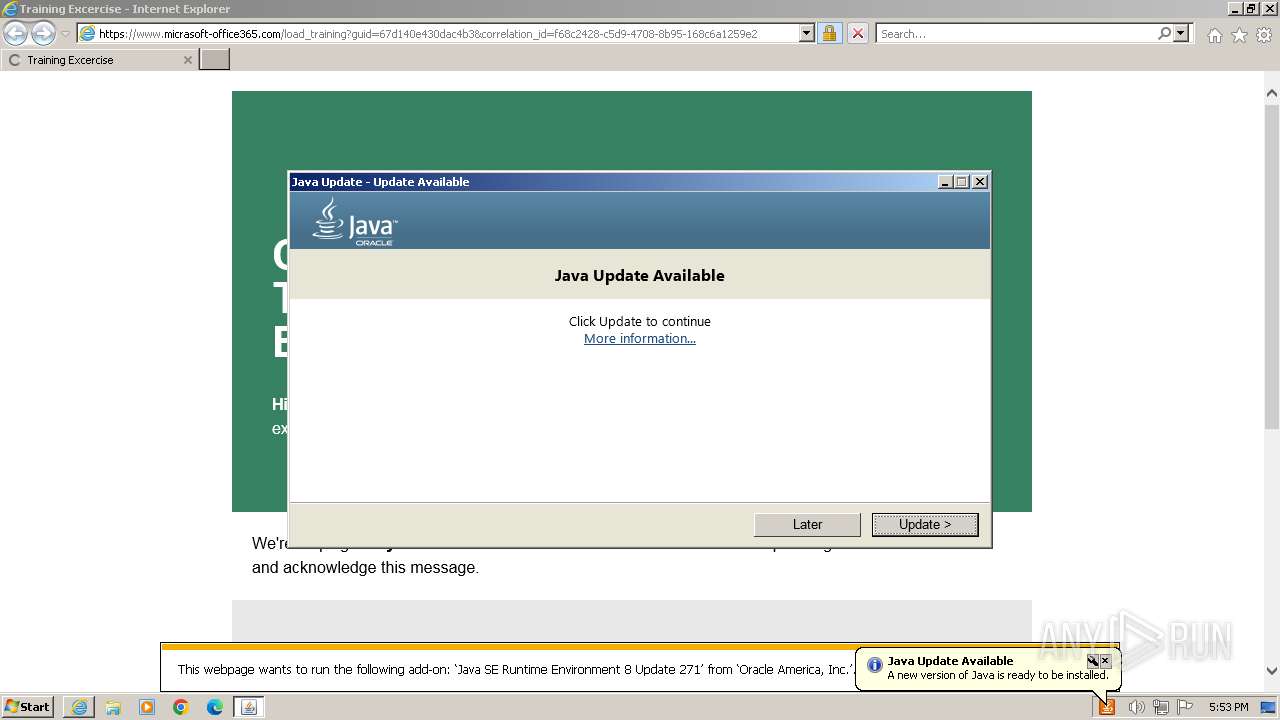Open the Action Center flag icon
This screenshot has width=1280, height=720.
[1185, 707]
